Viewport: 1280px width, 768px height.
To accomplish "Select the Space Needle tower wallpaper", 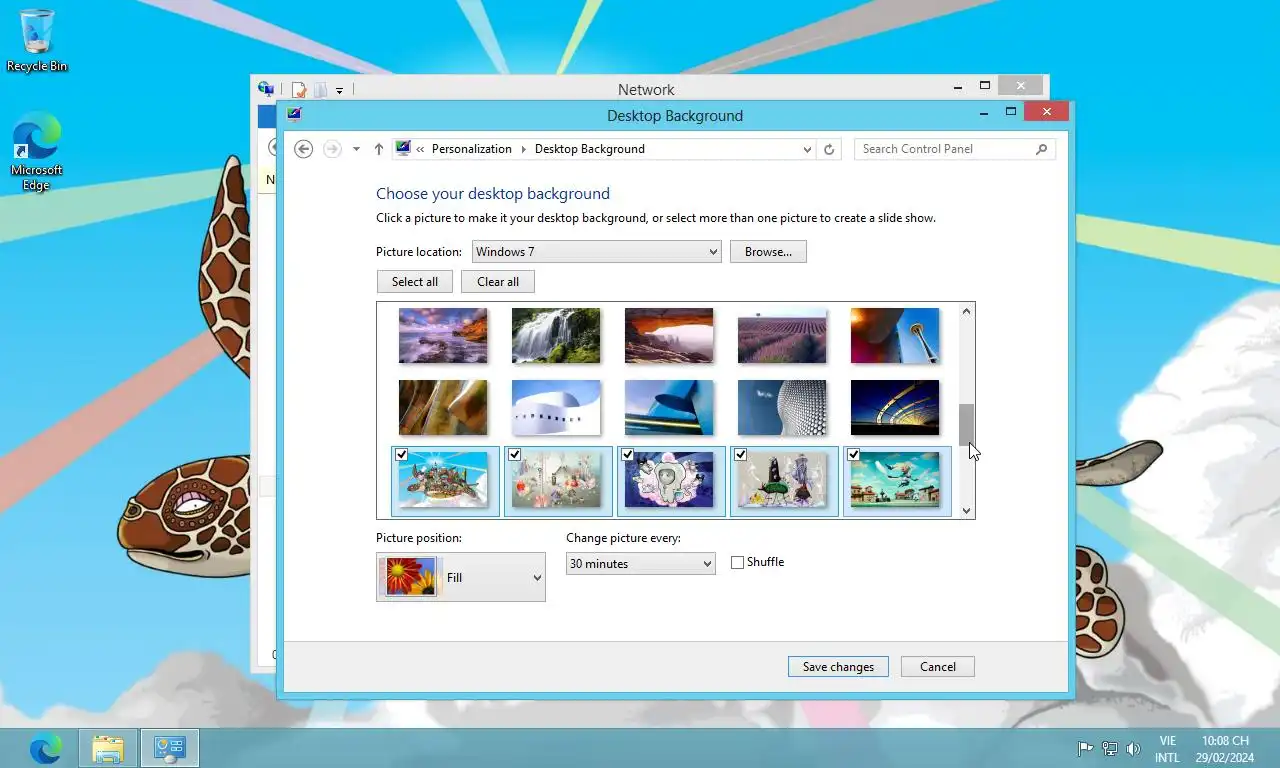I will (x=895, y=335).
